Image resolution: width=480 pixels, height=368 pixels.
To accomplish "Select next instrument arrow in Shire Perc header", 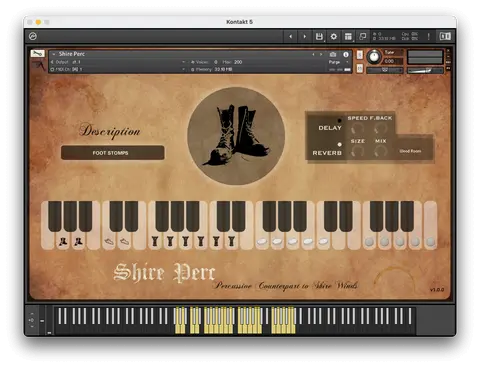I will coord(321,54).
